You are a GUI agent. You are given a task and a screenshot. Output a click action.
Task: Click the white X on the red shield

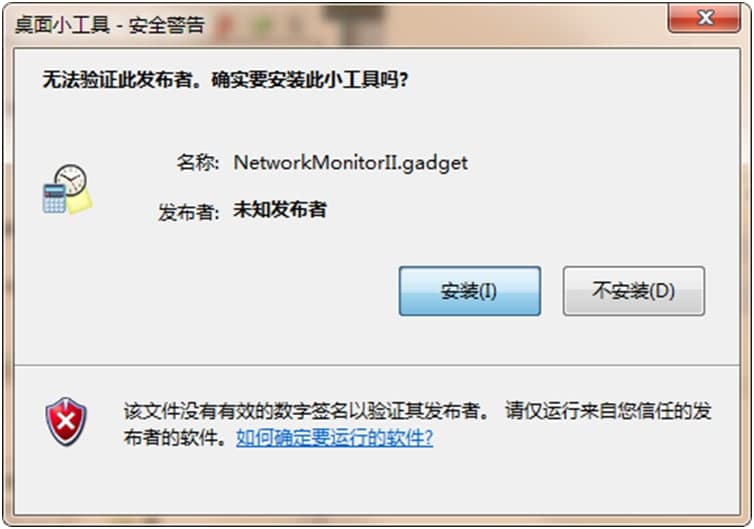[65, 422]
